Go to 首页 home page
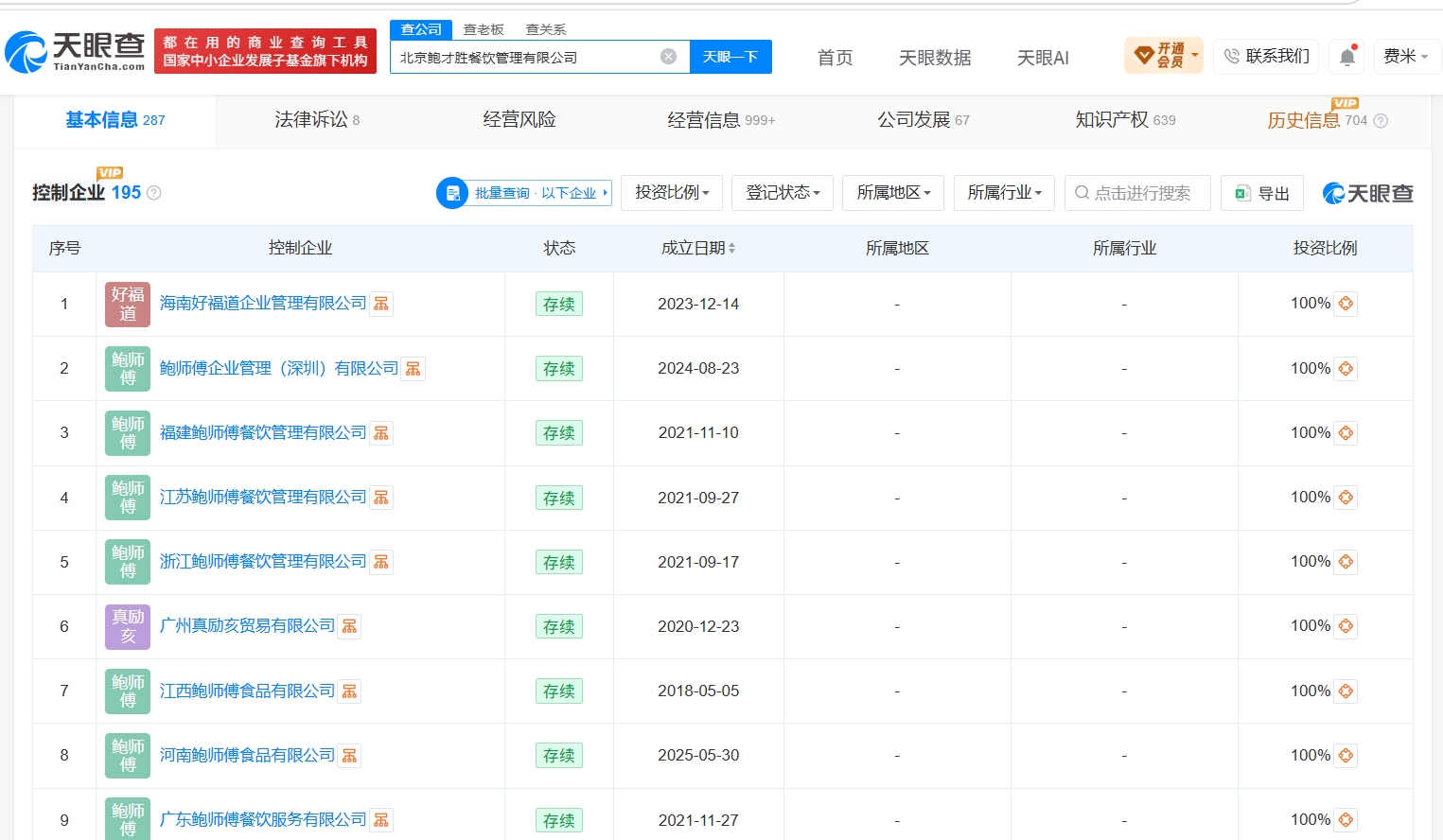Screen dimensions: 1443x840 [x=836, y=58]
